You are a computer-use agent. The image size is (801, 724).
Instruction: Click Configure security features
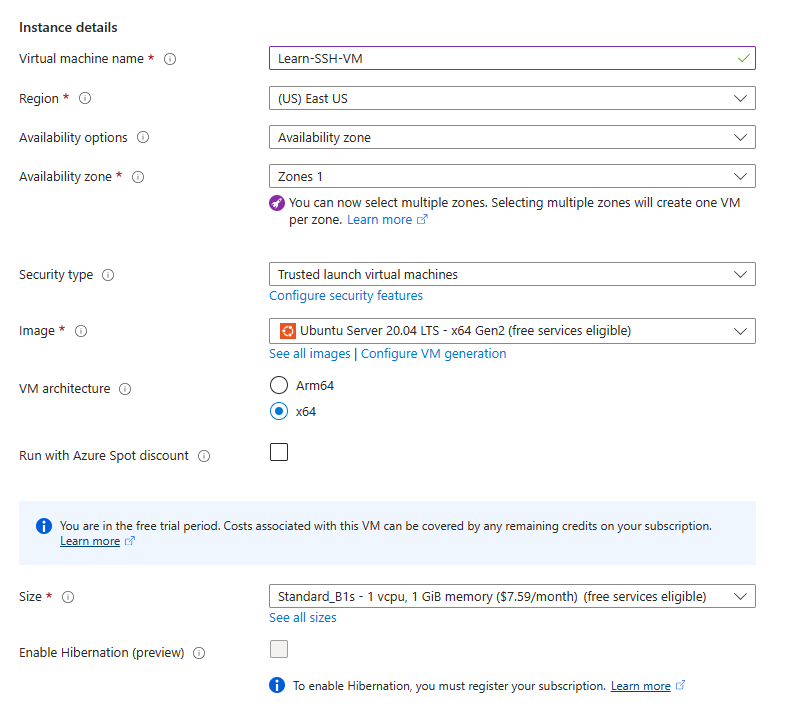point(345,295)
